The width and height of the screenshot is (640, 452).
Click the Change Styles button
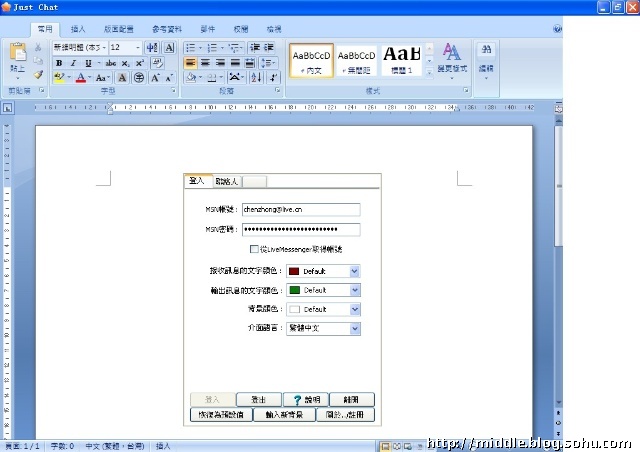452,60
